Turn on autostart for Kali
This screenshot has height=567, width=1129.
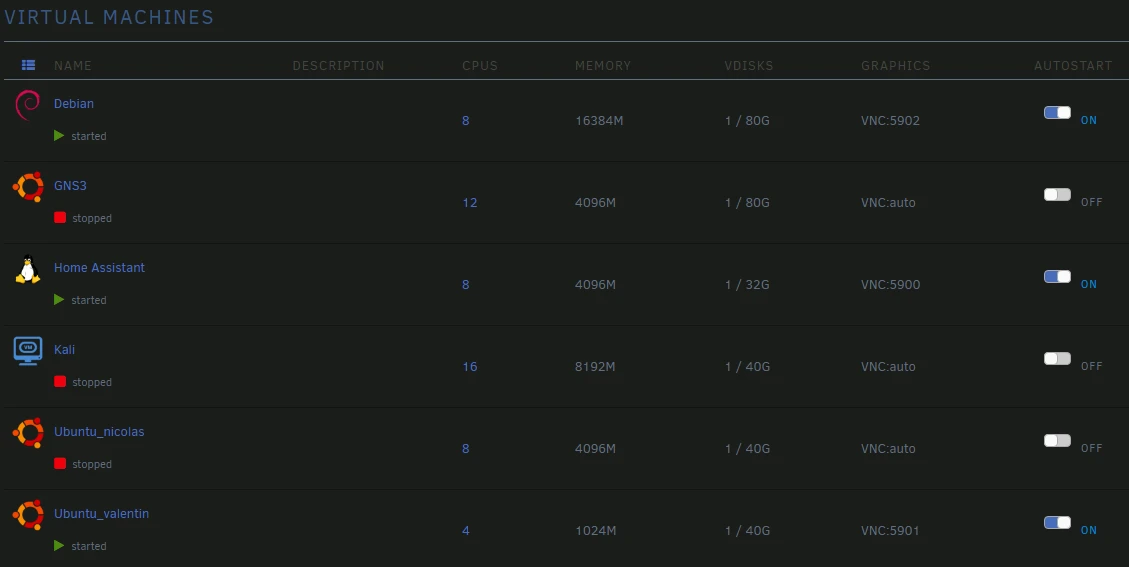1057,359
